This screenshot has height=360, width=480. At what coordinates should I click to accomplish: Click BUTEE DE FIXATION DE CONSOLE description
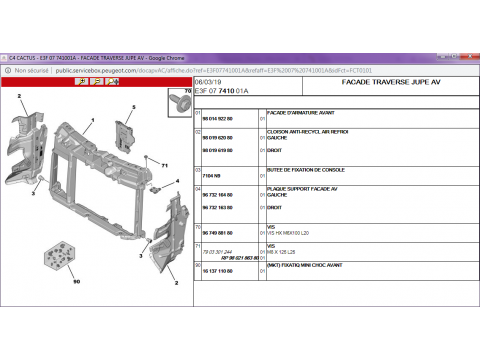(x=306, y=170)
